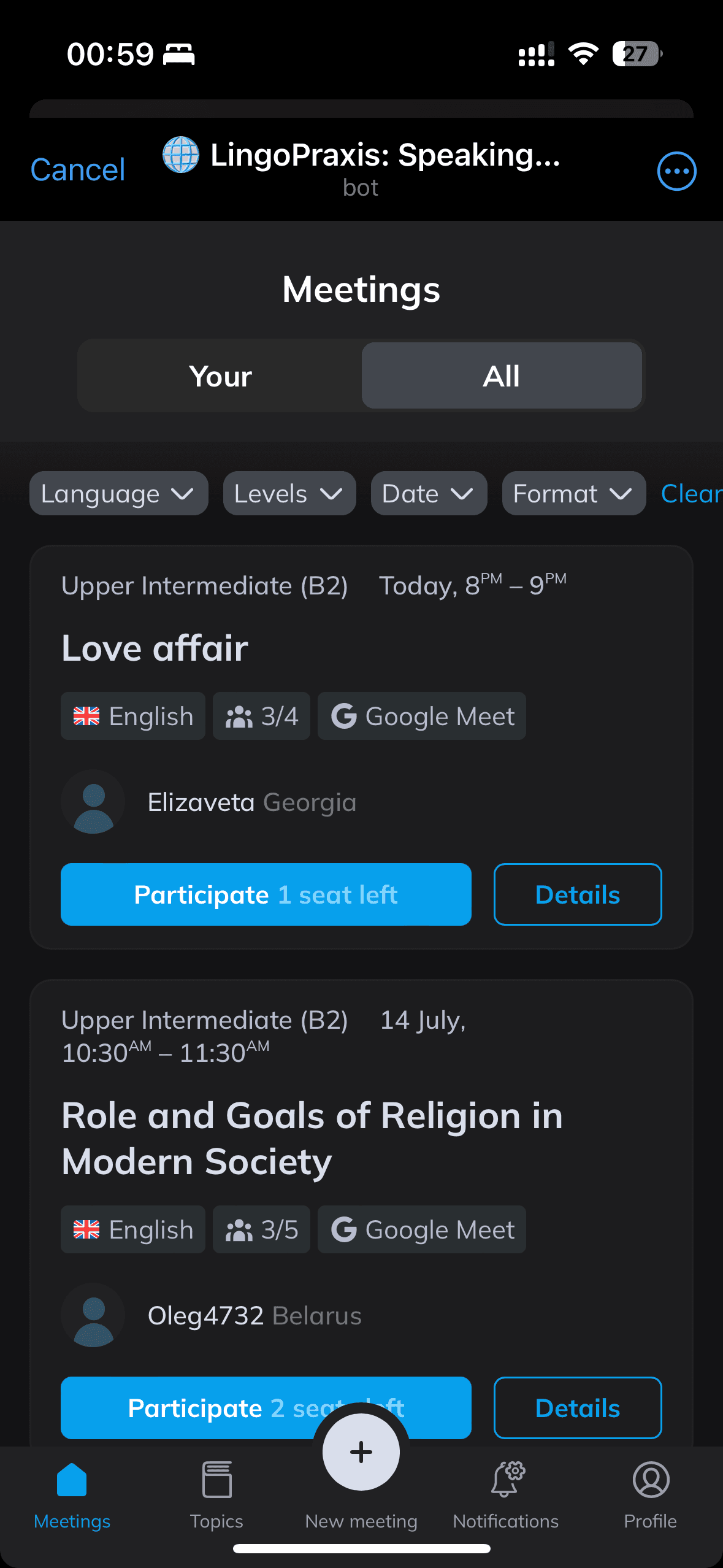Image resolution: width=723 pixels, height=1568 pixels.
Task: Cancel and close the bot view
Action: [x=78, y=170]
